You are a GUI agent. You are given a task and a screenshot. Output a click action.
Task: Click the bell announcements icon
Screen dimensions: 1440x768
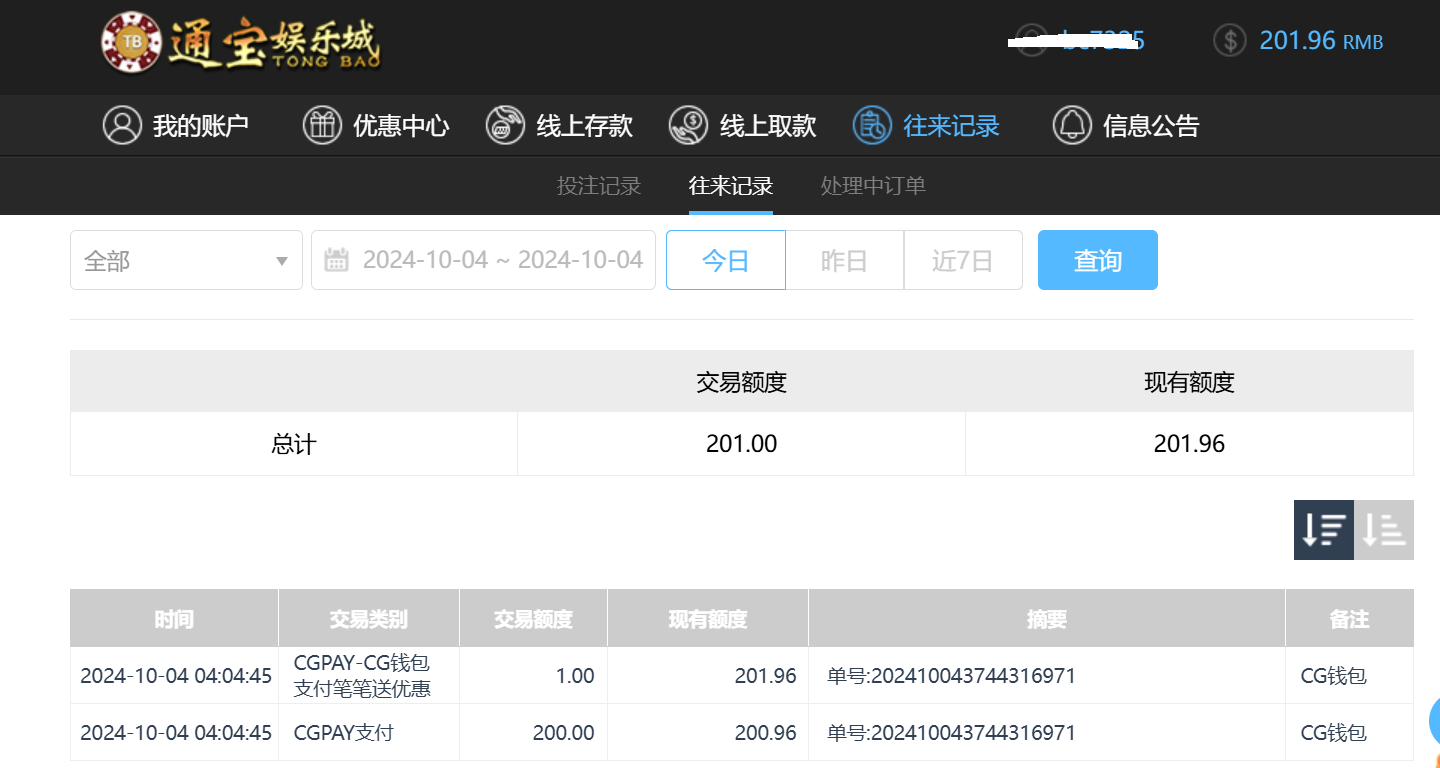[x=1072, y=126]
